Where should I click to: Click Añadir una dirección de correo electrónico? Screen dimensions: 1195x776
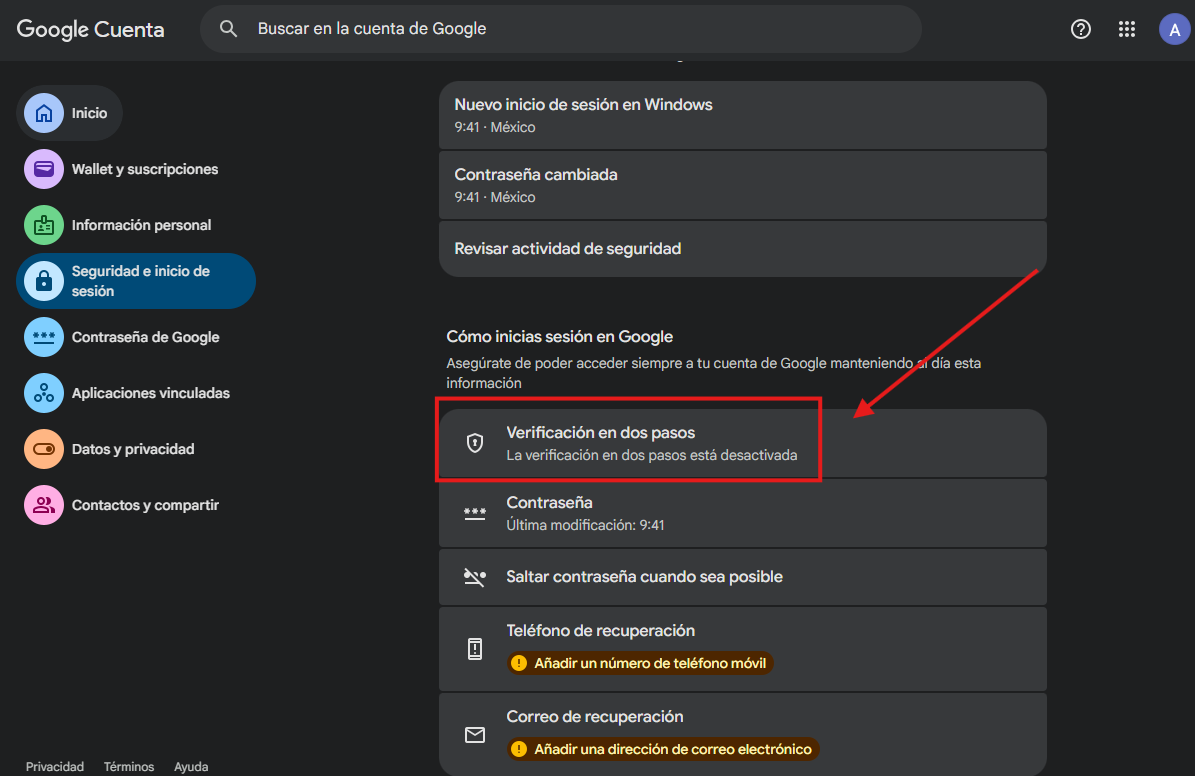click(x=663, y=749)
